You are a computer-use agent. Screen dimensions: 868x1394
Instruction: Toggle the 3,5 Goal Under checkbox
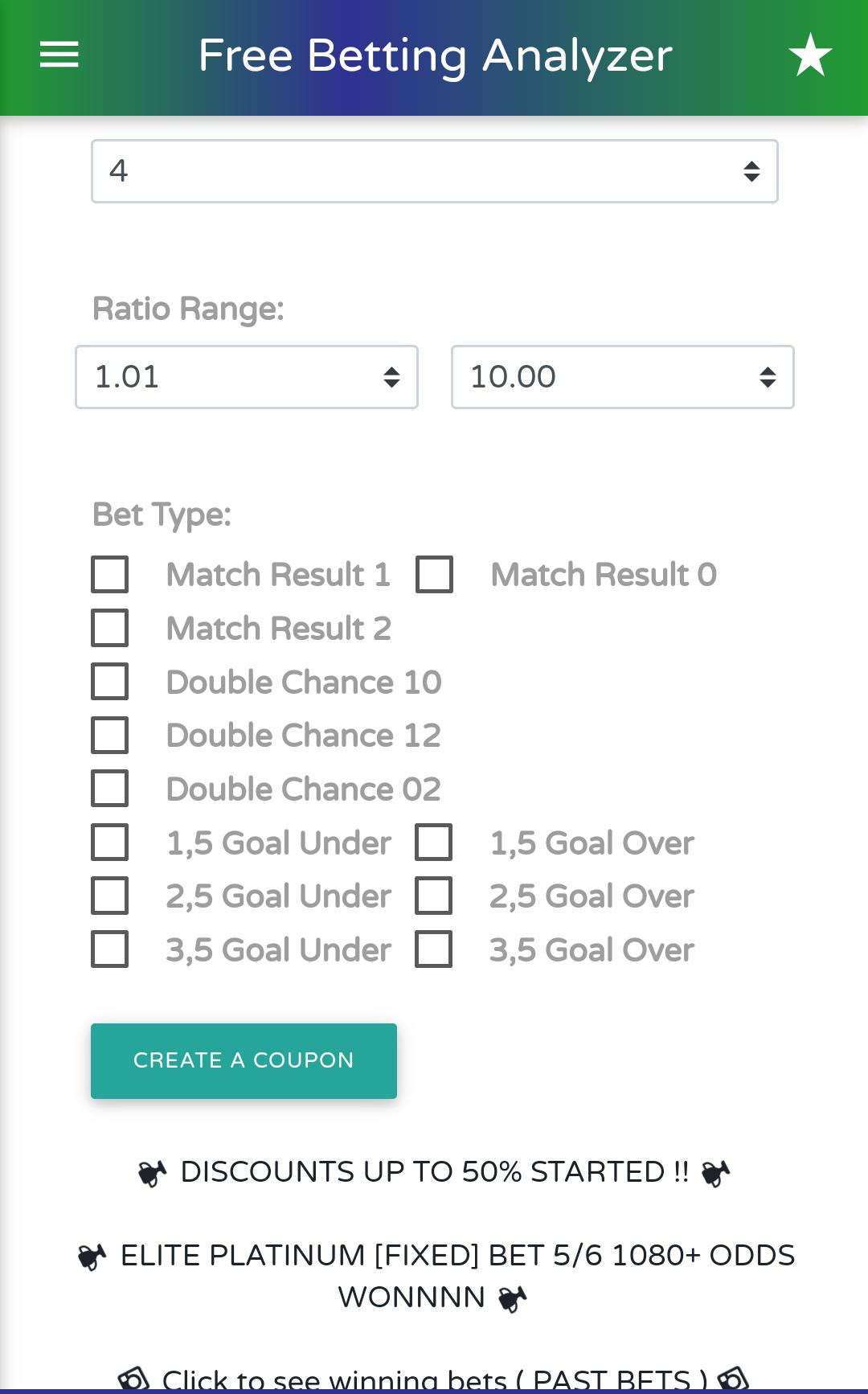tap(110, 949)
